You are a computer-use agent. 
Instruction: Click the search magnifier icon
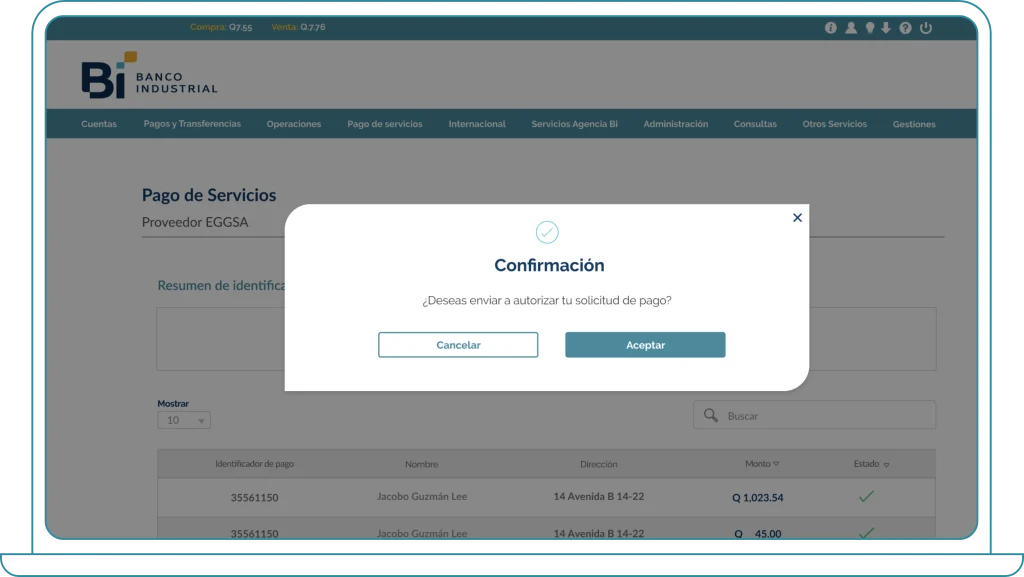pos(711,415)
